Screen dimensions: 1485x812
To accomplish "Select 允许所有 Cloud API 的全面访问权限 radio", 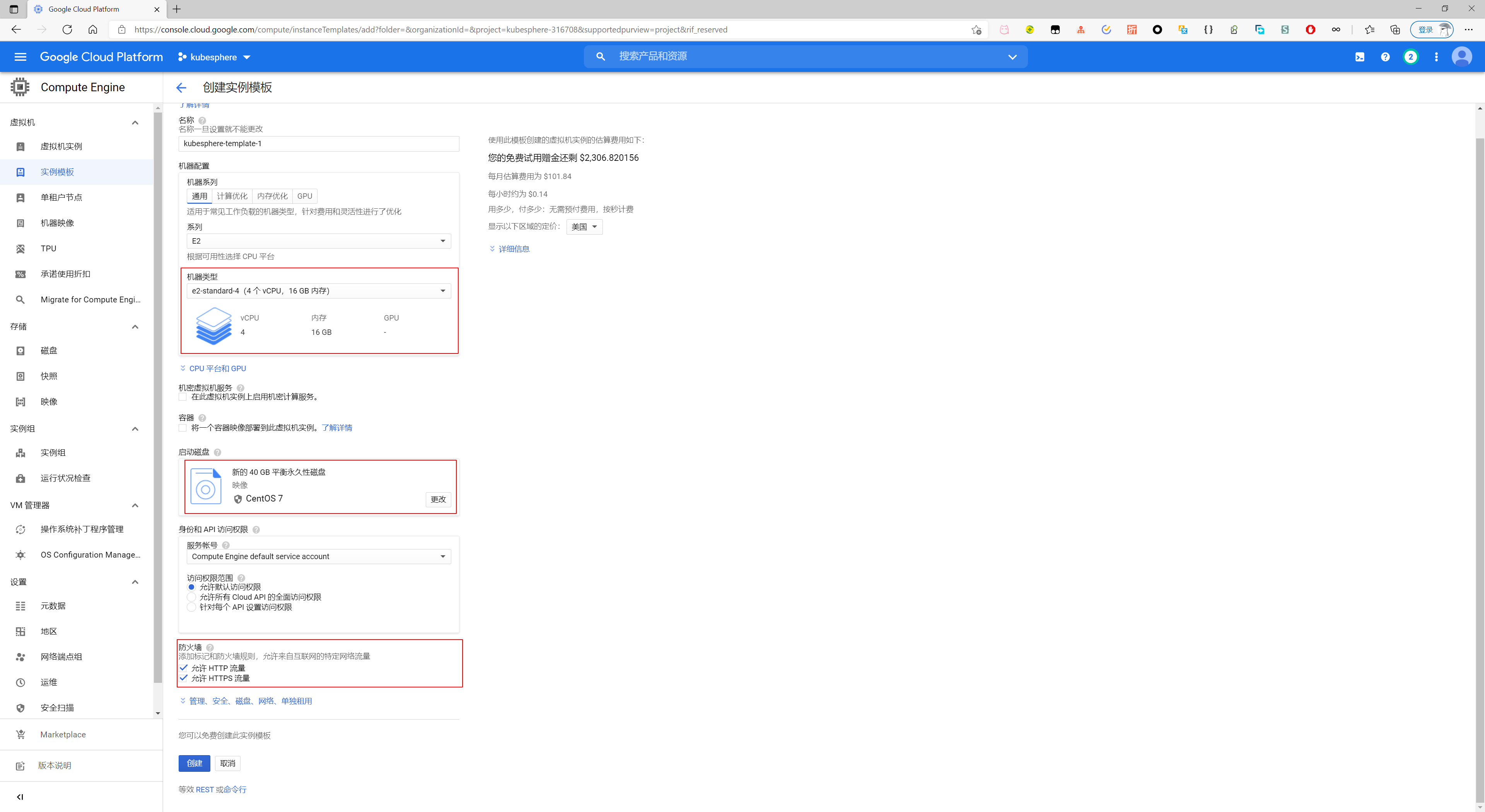I will click(191, 597).
